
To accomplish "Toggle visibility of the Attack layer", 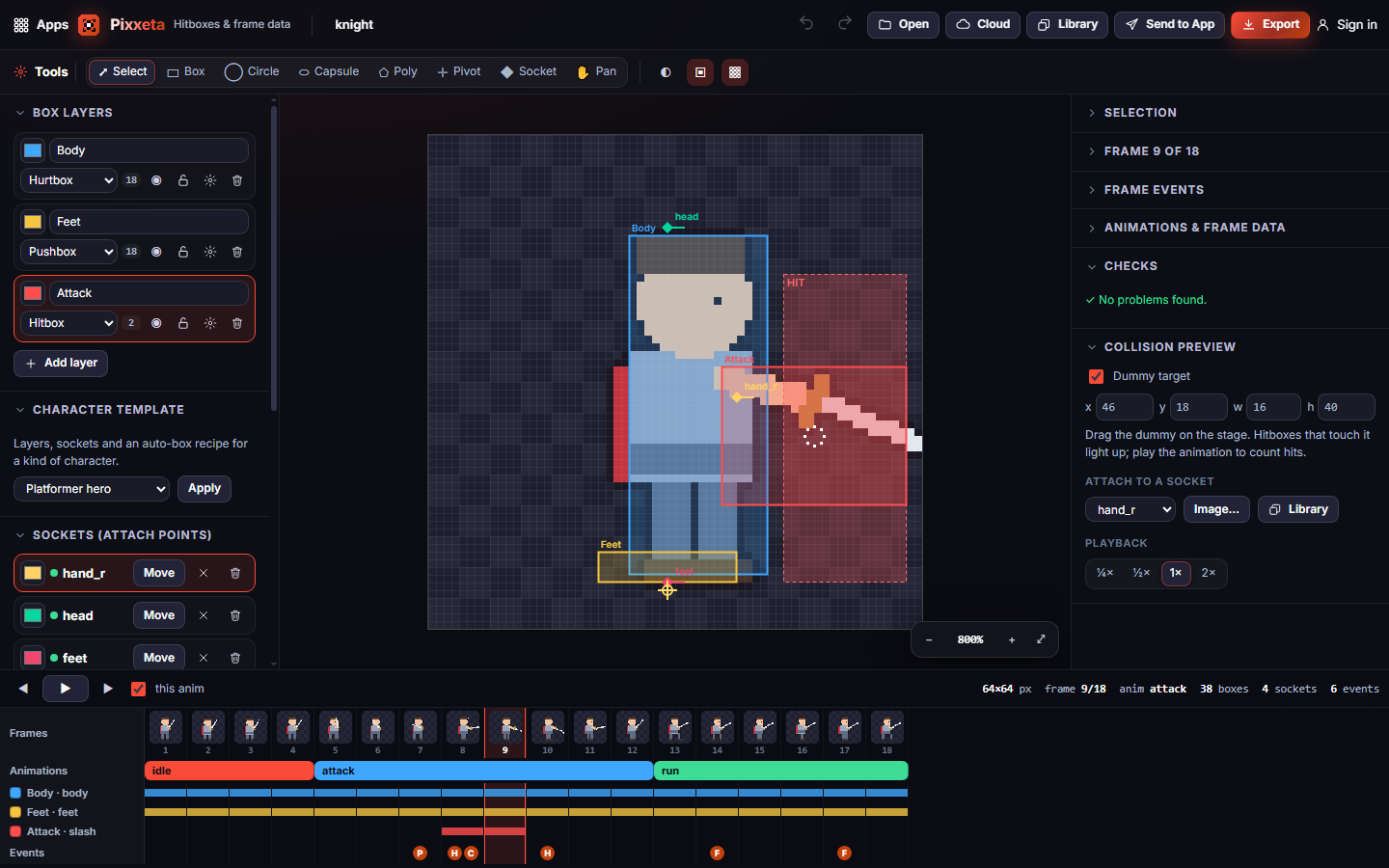I will (x=156, y=323).
